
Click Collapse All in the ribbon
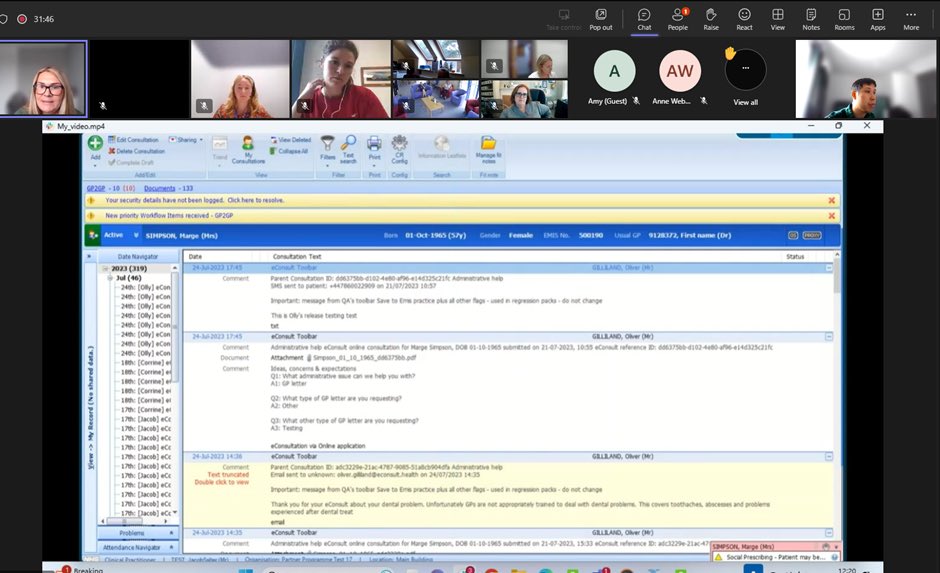click(289, 151)
